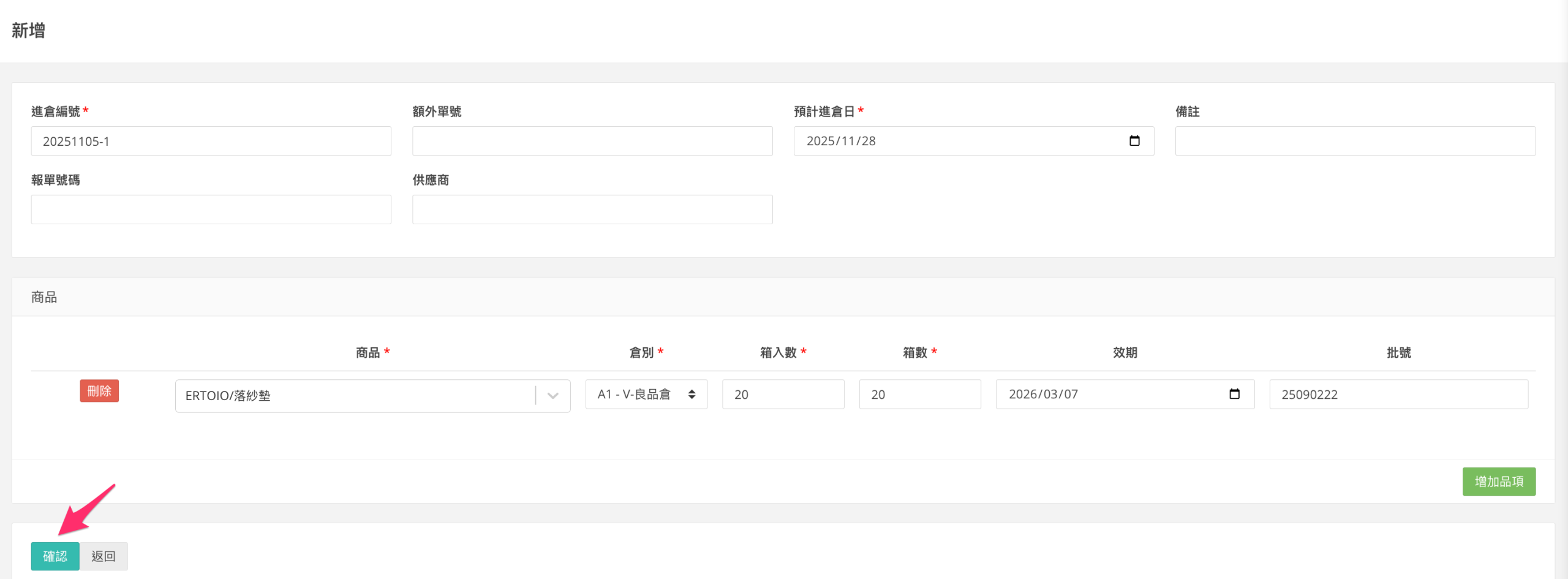Edit the 箱入數 quantity field
The height and width of the screenshot is (579, 1568).
(x=782, y=394)
